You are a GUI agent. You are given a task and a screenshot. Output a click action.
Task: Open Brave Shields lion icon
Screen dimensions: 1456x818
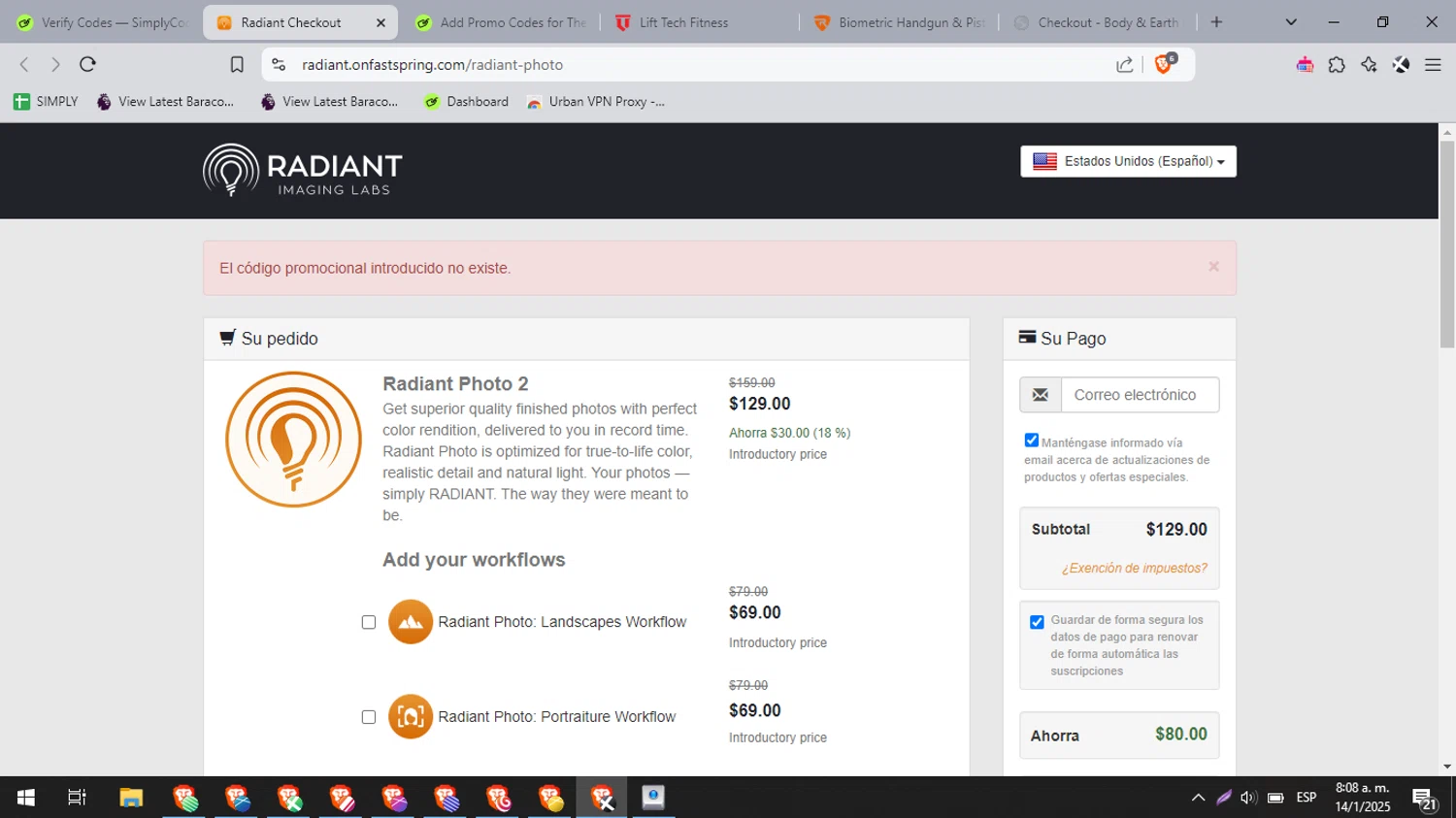click(1164, 65)
